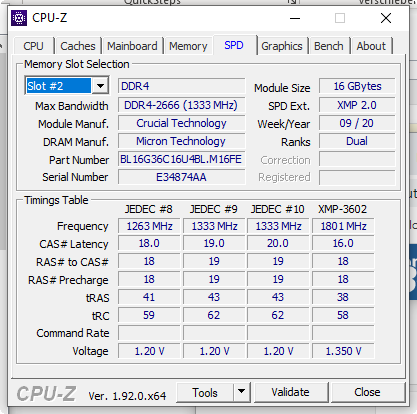Click the Timings Table group title

click(x=56, y=200)
